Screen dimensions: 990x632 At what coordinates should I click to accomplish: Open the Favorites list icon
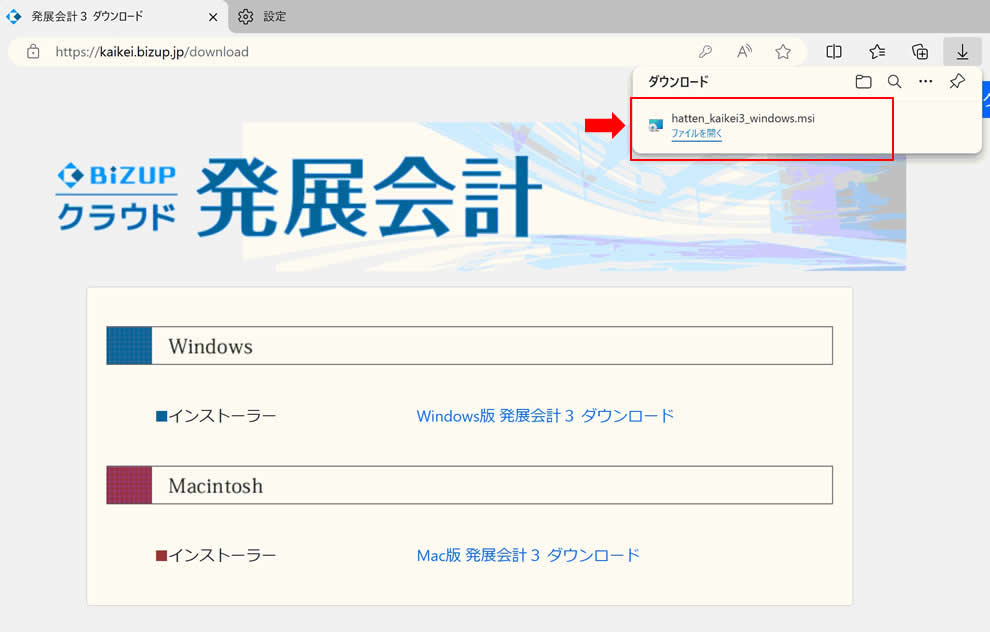point(877,52)
